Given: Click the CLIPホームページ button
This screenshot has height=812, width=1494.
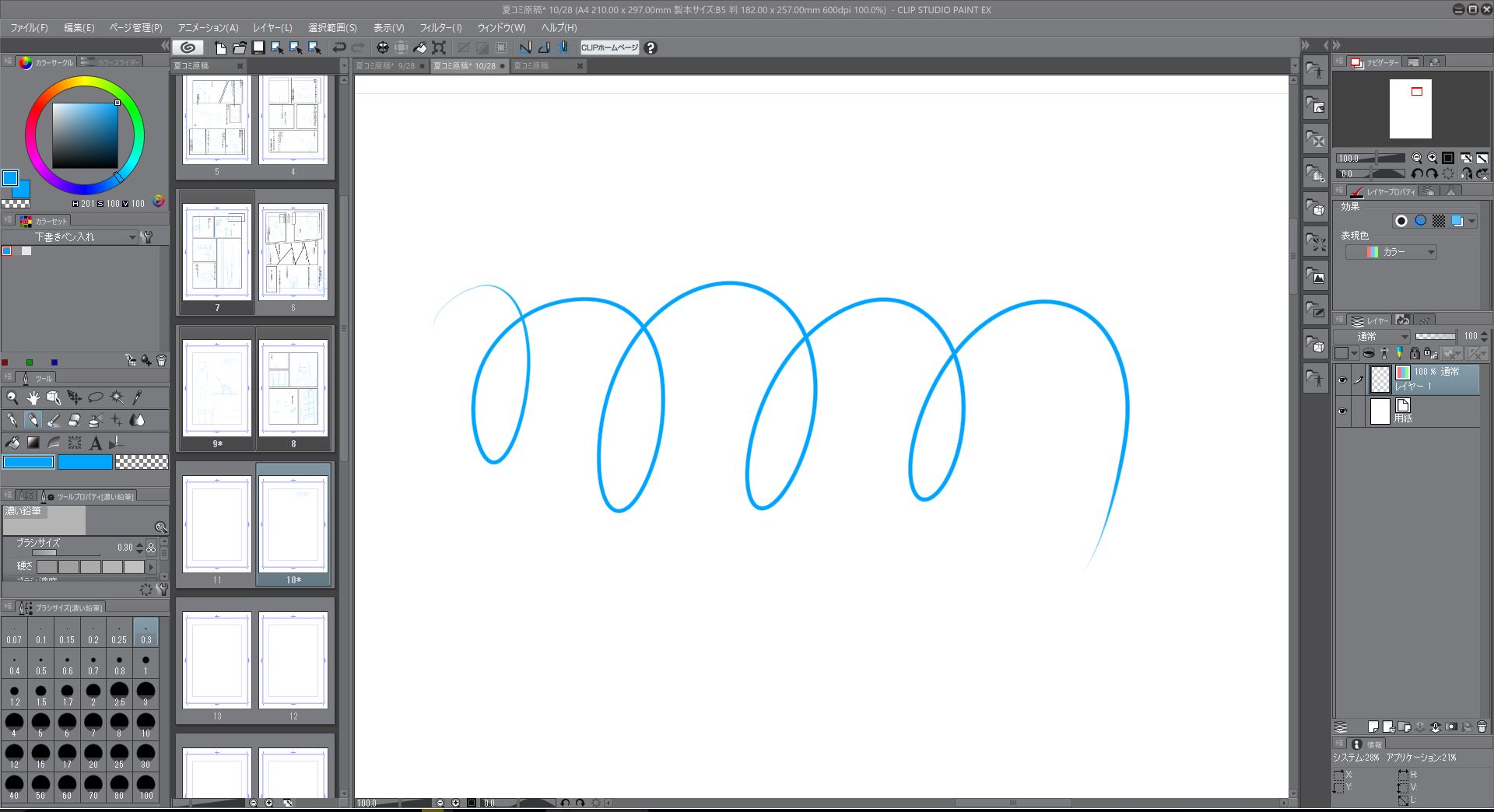Looking at the screenshot, I should pos(609,47).
